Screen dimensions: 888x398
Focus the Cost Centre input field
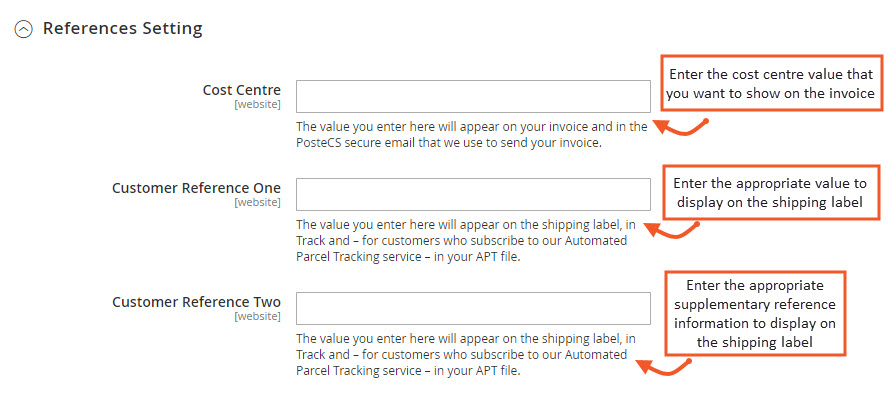pyautogui.click(x=473, y=96)
